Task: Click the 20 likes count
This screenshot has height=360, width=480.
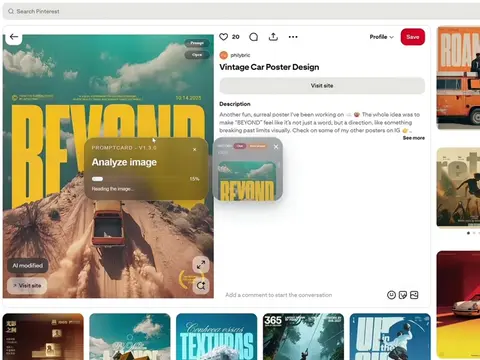Action: pyautogui.click(x=236, y=37)
